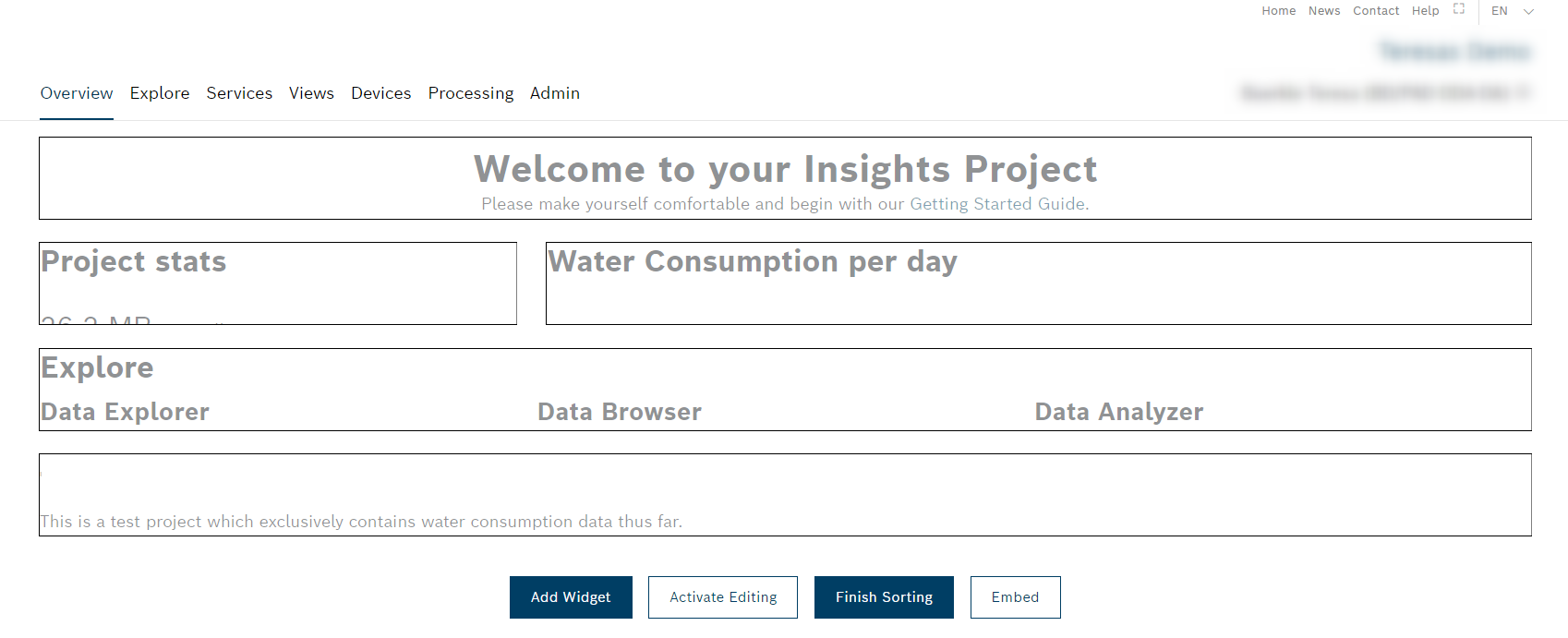The width and height of the screenshot is (1568, 638).
Task: Select the Views tab
Action: pyautogui.click(x=311, y=93)
